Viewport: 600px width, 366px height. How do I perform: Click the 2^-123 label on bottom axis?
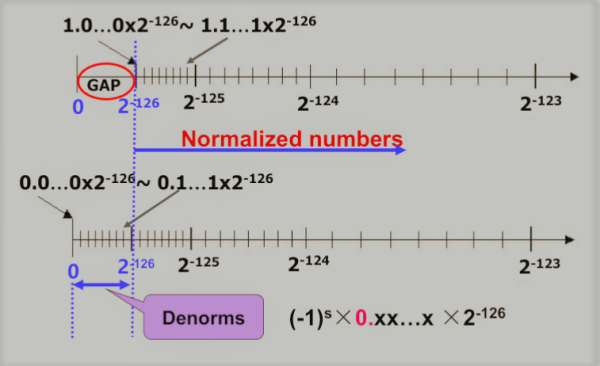coord(540,266)
